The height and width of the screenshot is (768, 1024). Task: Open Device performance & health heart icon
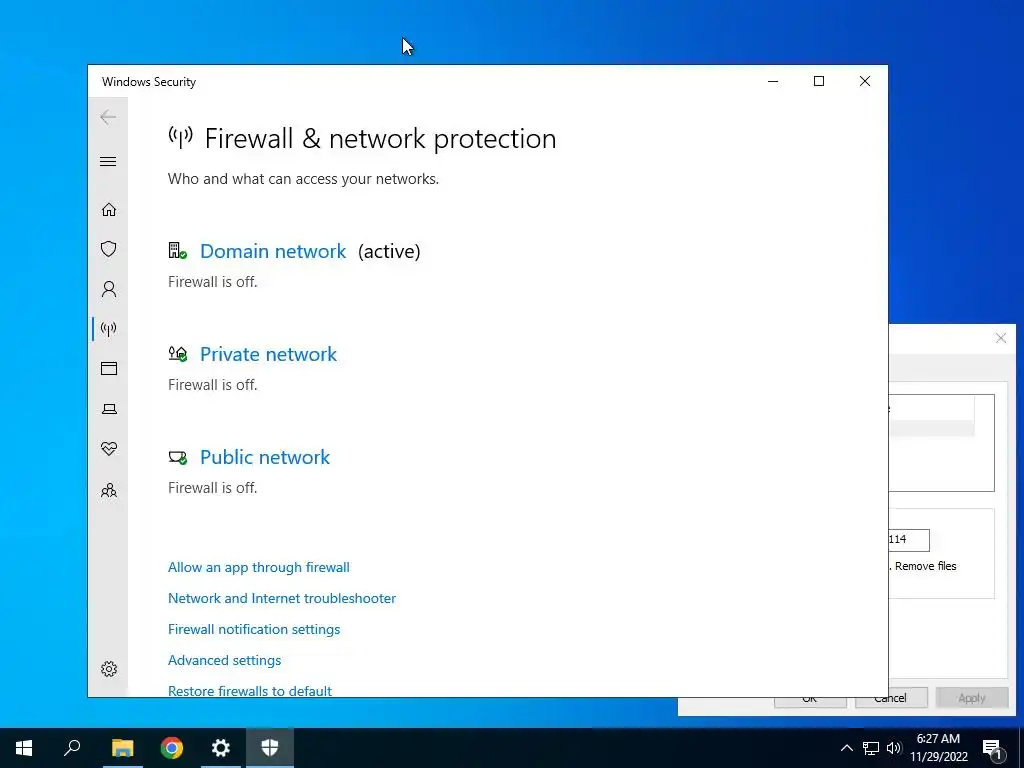point(108,449)
